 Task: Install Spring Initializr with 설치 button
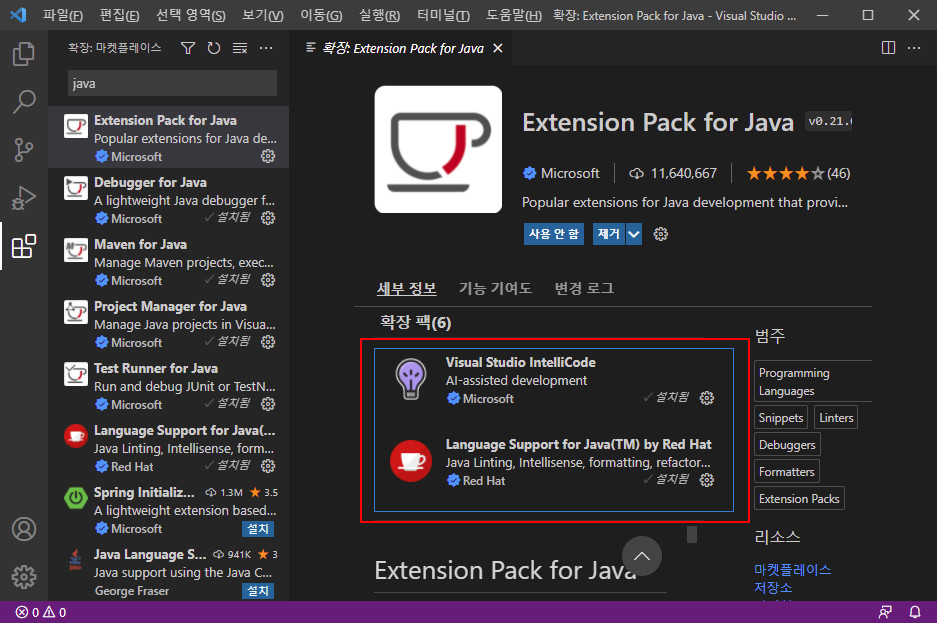coord(258,529)
